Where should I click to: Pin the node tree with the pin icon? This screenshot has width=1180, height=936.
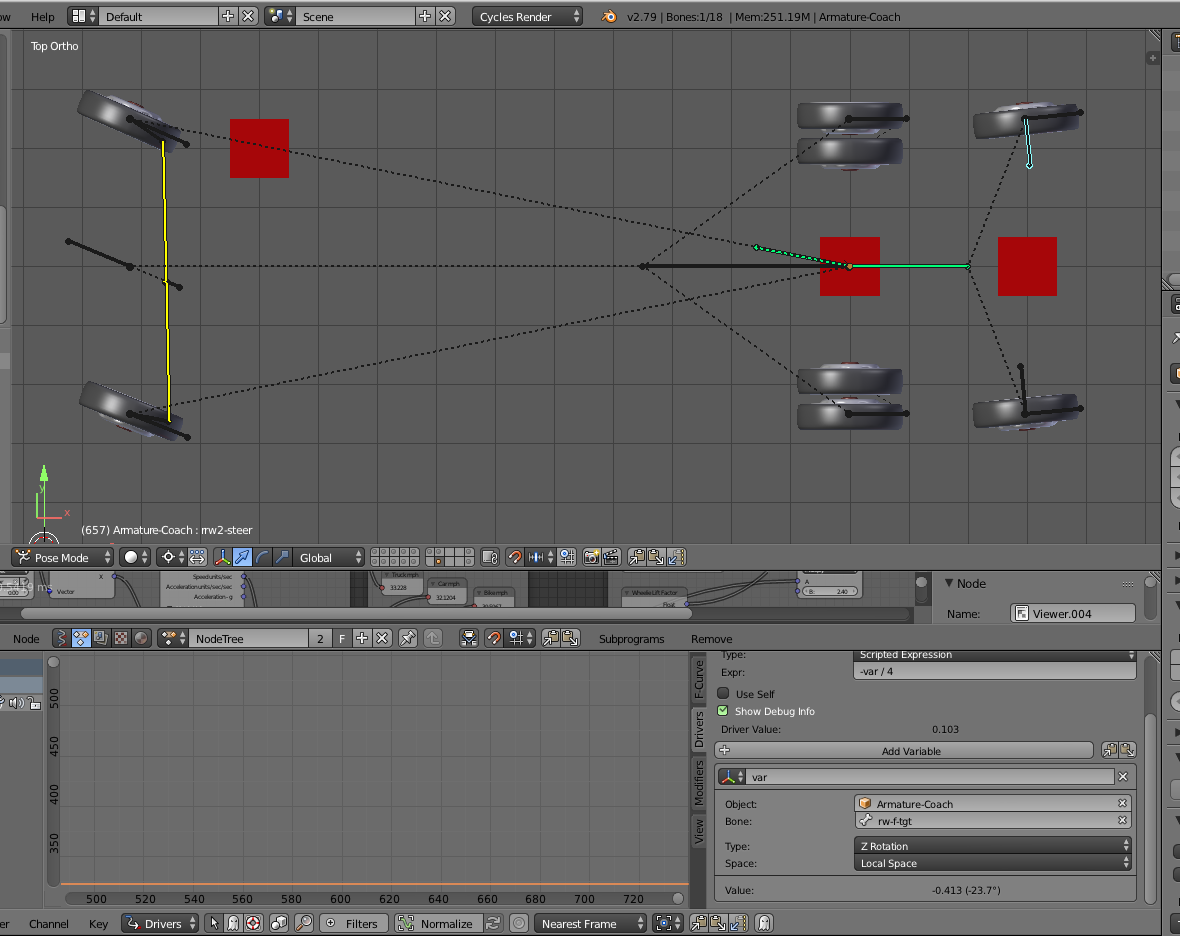point(408,638)
